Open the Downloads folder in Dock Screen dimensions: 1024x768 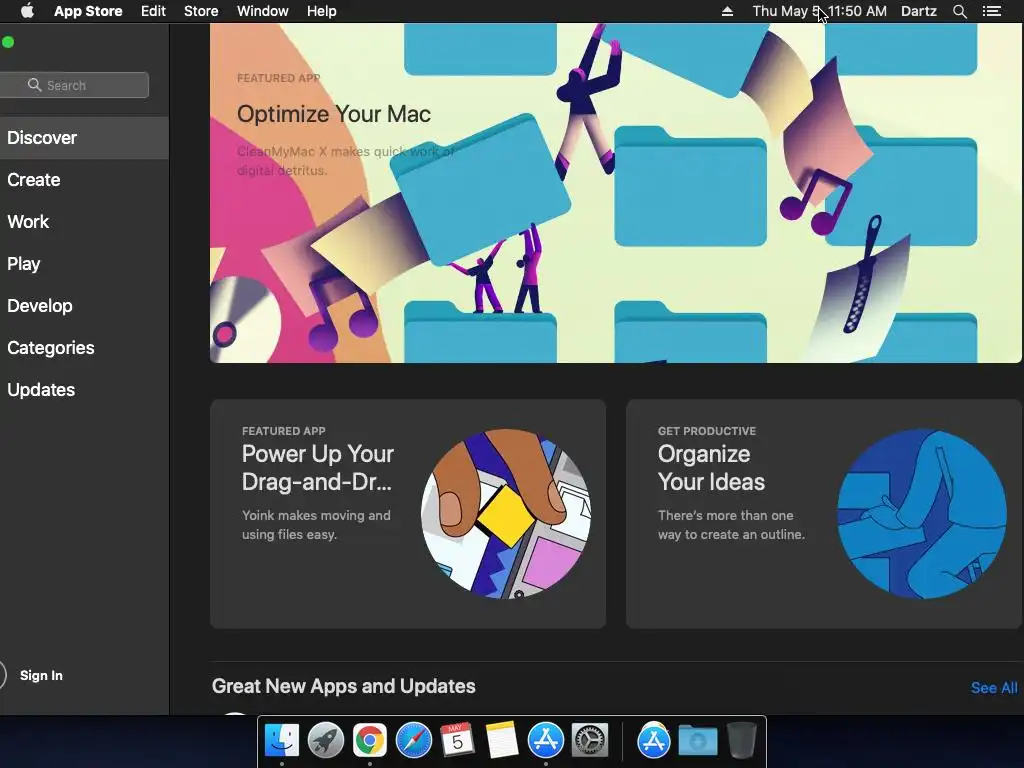[x=697, y=741]
